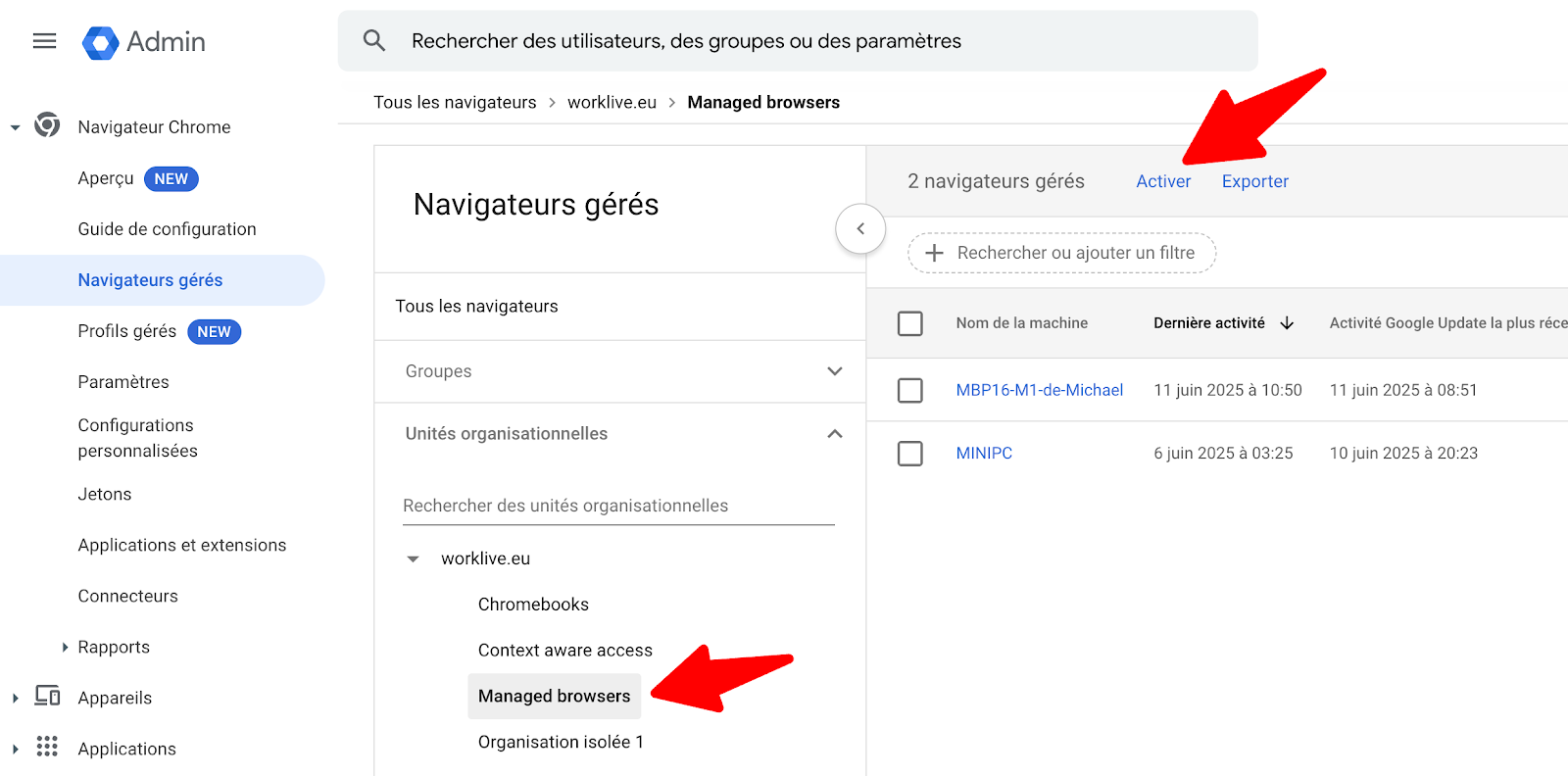1568x776 pixels.
Task: Expand the Appareils section arrow
Action: [x=15, y=698]
